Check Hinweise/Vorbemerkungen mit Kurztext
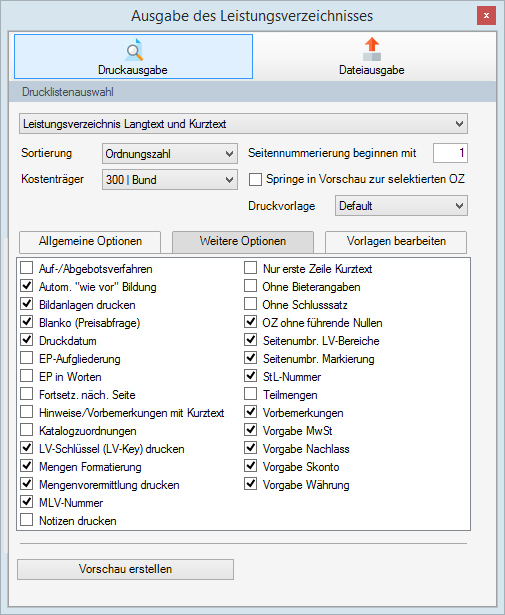The height and width of the screenshot is (615, 505). 27,413
